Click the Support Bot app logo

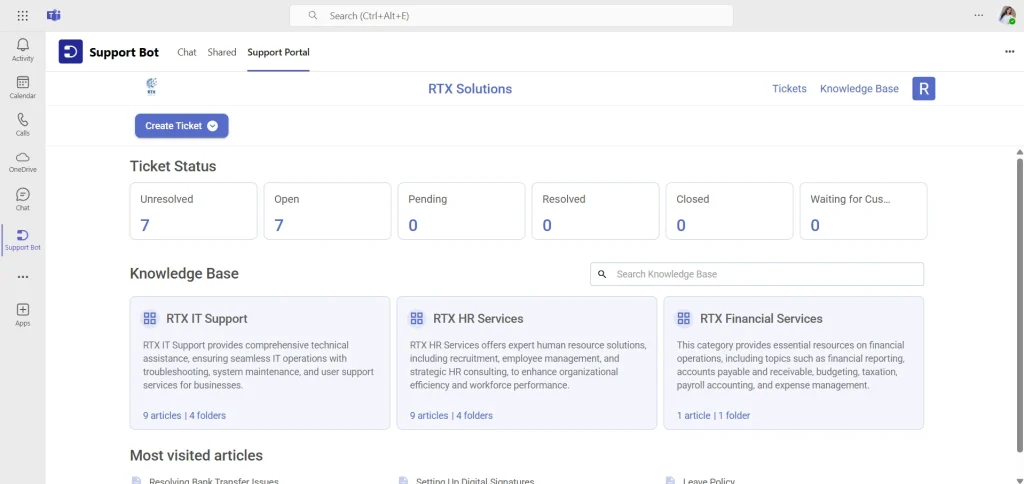tap(71, 52)
